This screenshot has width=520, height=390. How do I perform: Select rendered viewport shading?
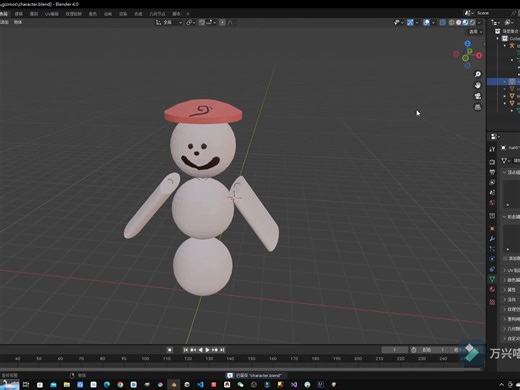click(x=472, y=22)
